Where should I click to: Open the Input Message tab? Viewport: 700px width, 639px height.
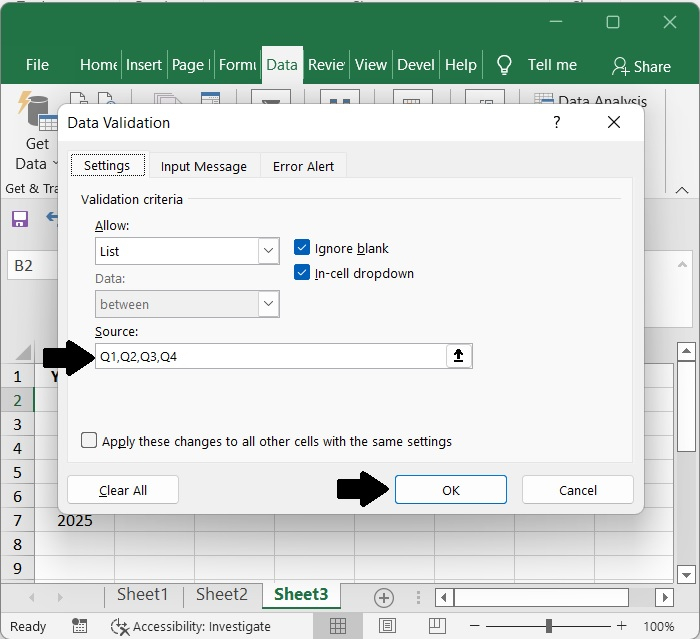204,167
